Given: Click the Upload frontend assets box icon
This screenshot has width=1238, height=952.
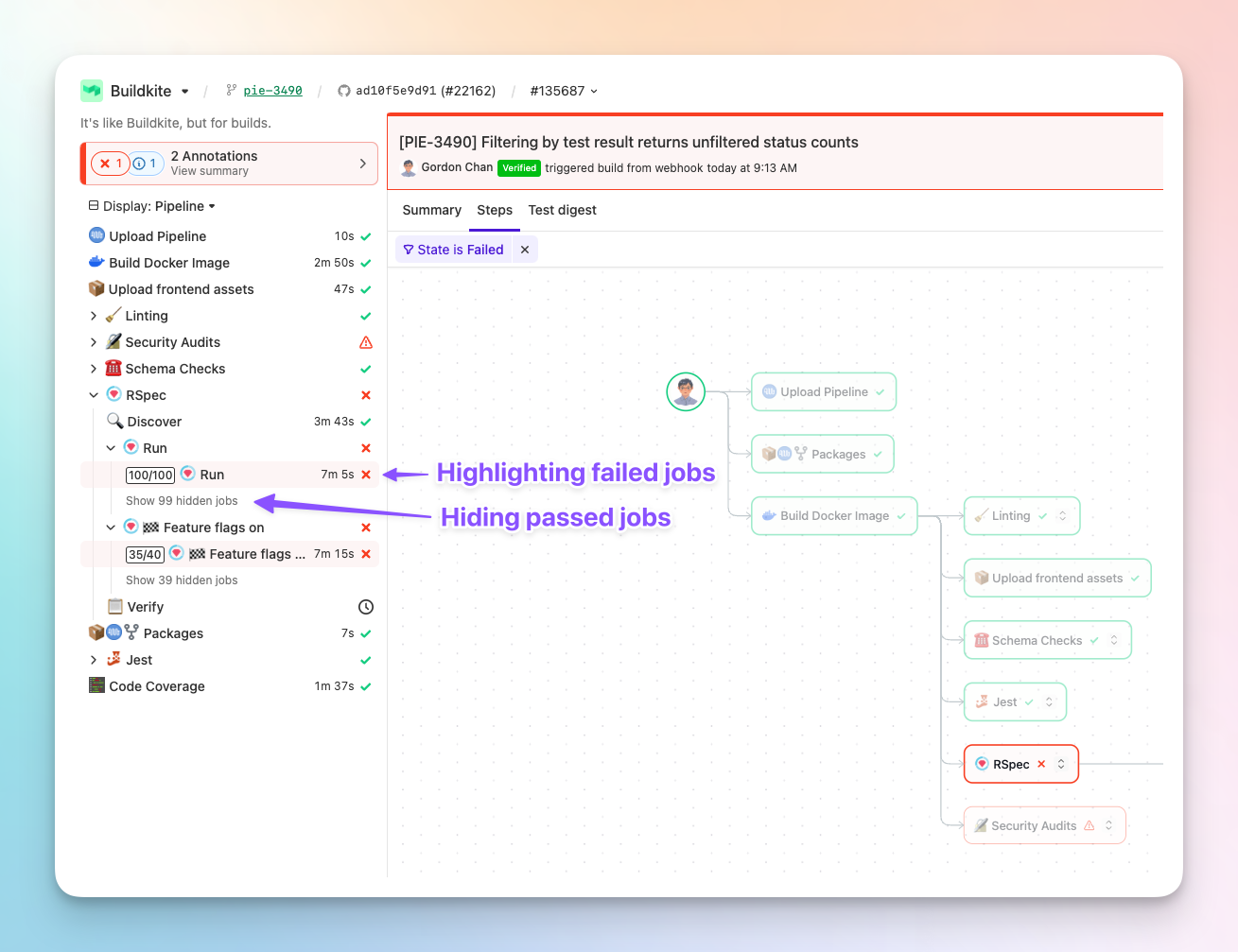Looking at the screenshot, I should click(x=96, y=288).
